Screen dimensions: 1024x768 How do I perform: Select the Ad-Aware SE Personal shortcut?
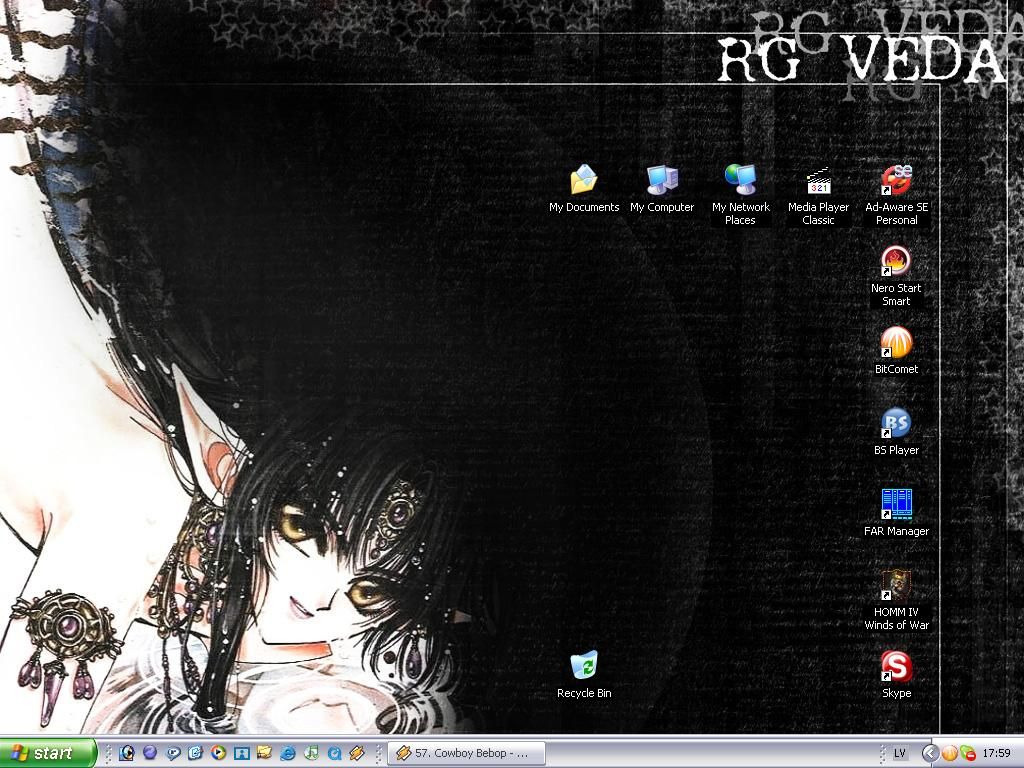point(896,195)
